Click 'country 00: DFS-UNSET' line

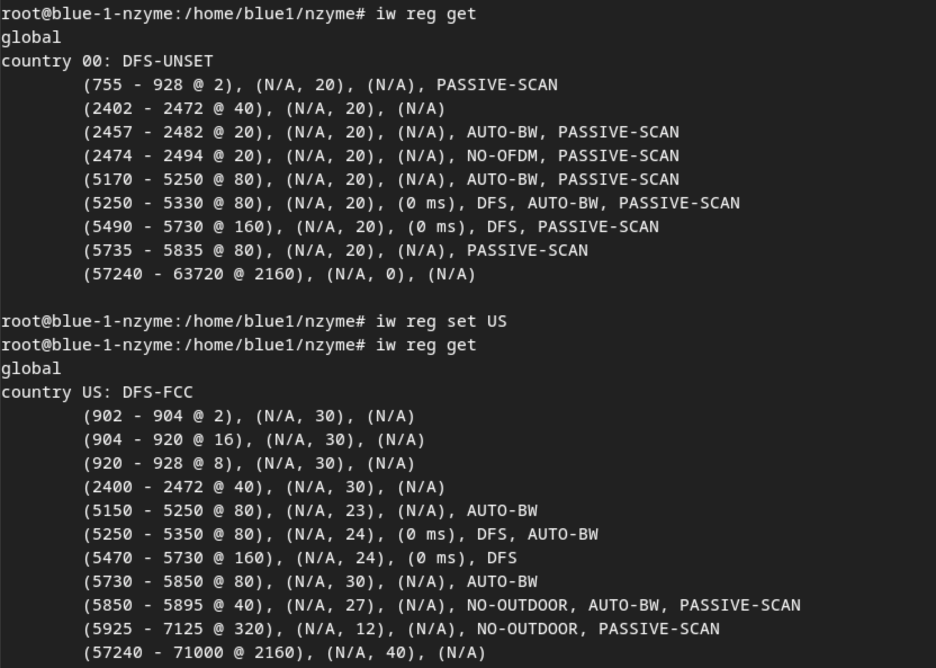(107, 61)
